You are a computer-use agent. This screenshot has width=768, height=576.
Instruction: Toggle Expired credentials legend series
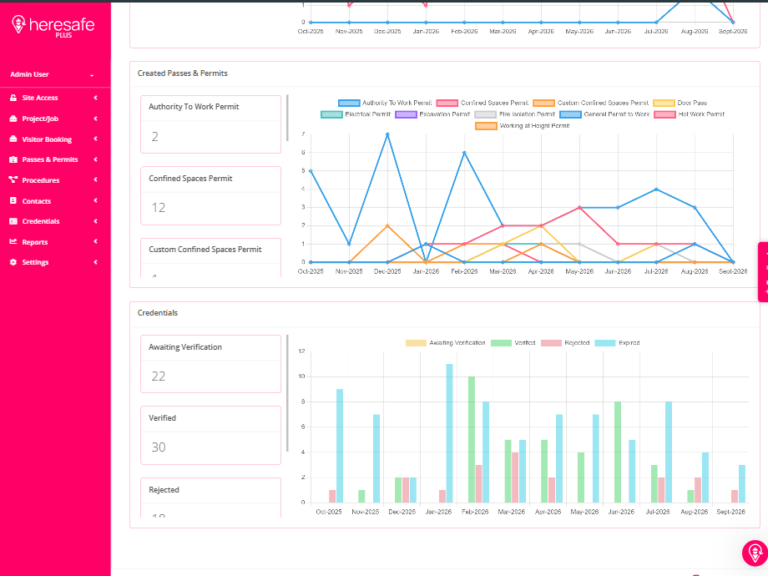(x=617, y=343)
